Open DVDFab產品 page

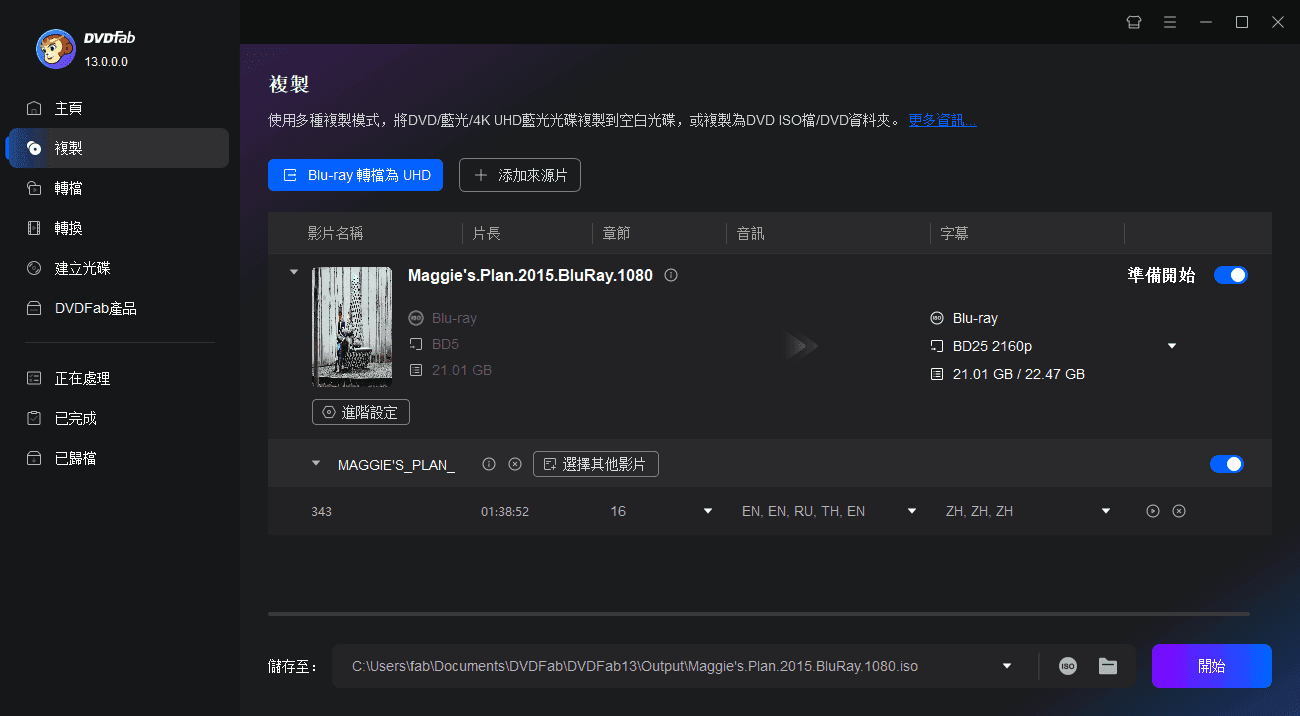[118, 308]
